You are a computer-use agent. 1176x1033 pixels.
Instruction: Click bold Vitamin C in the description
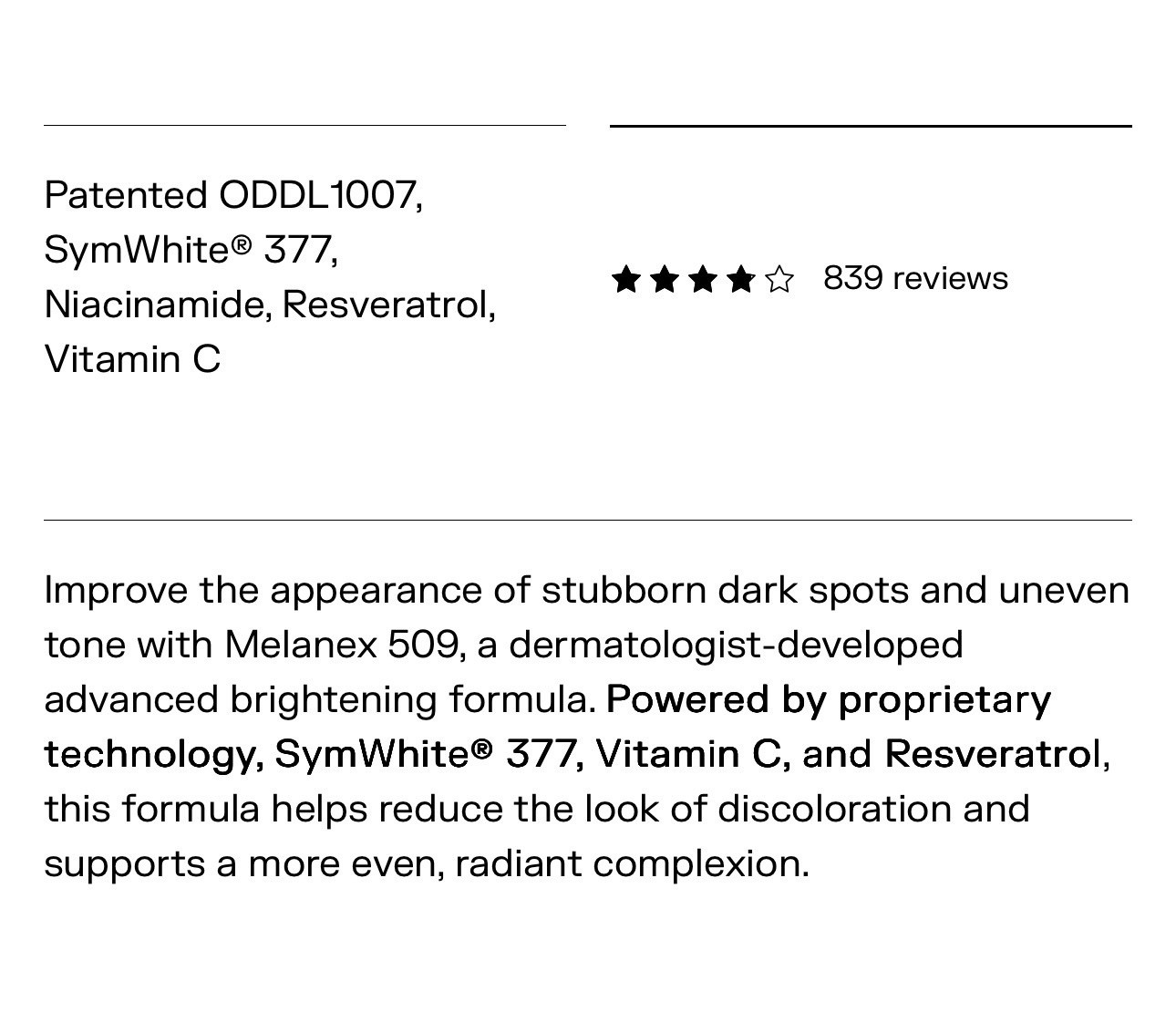click(x=691, y=754)
